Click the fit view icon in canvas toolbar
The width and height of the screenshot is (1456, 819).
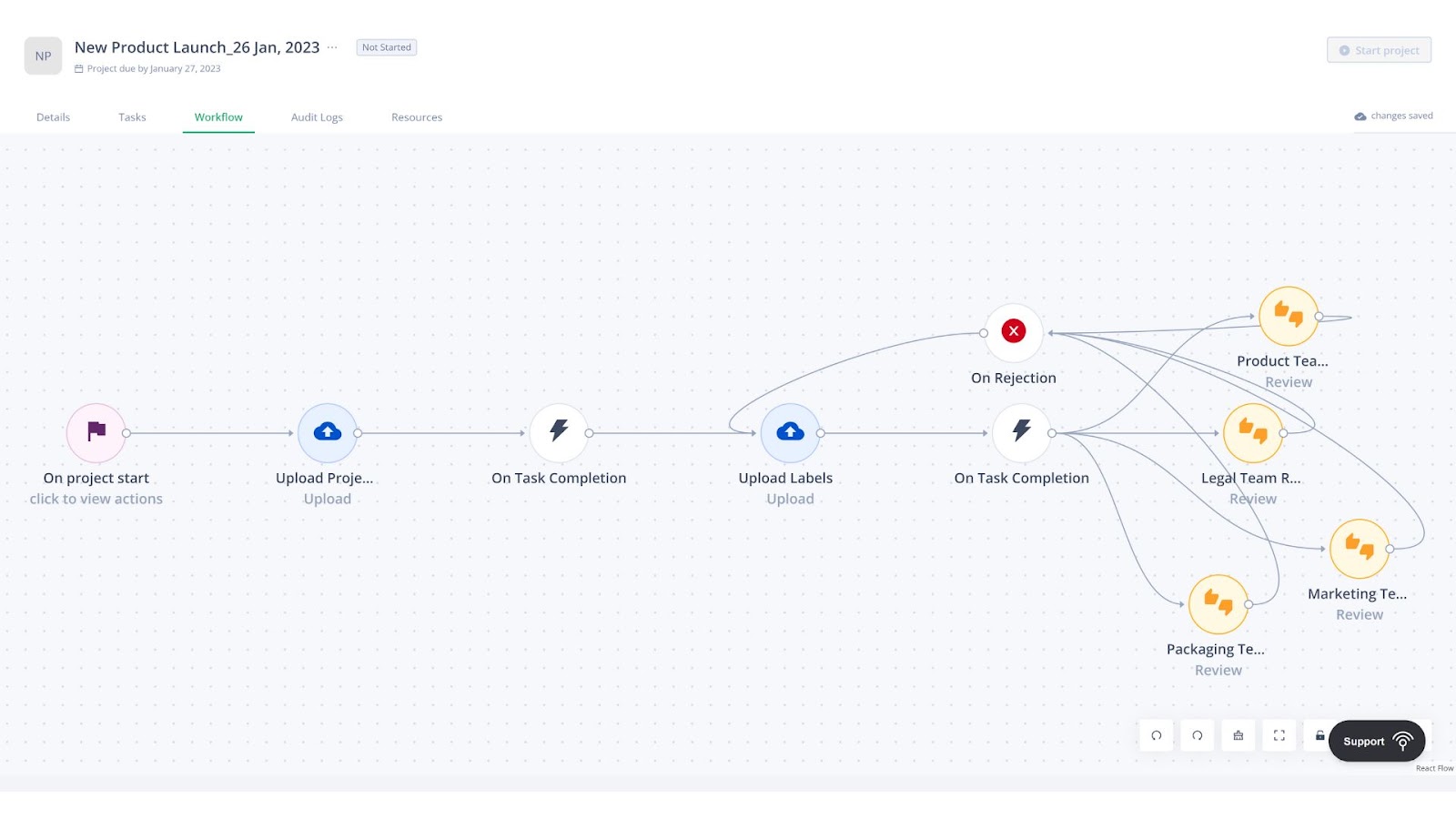coord(1279,735)
